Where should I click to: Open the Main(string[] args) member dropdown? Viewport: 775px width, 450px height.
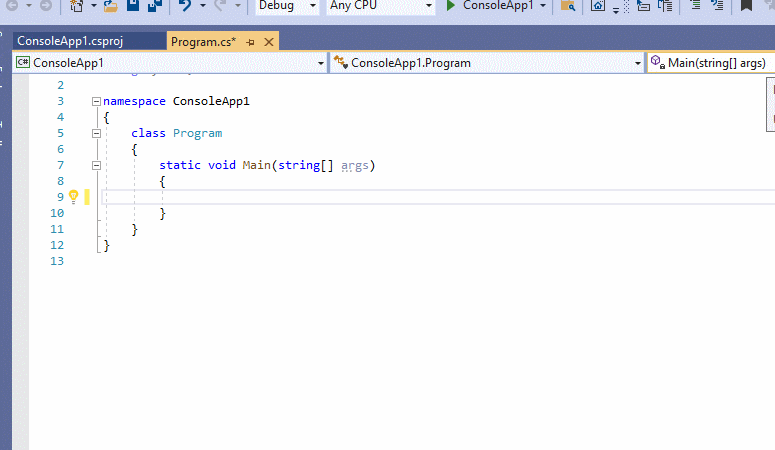(x=712, y=63)
